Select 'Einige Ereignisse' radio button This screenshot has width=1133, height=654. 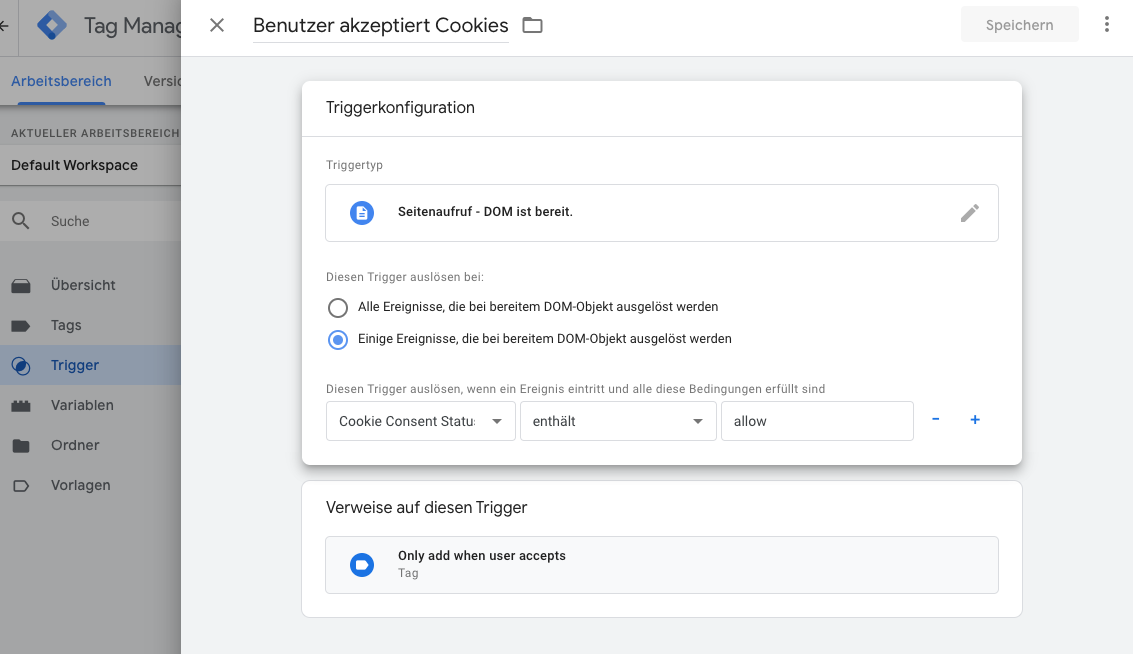click(x=338, y=339)
